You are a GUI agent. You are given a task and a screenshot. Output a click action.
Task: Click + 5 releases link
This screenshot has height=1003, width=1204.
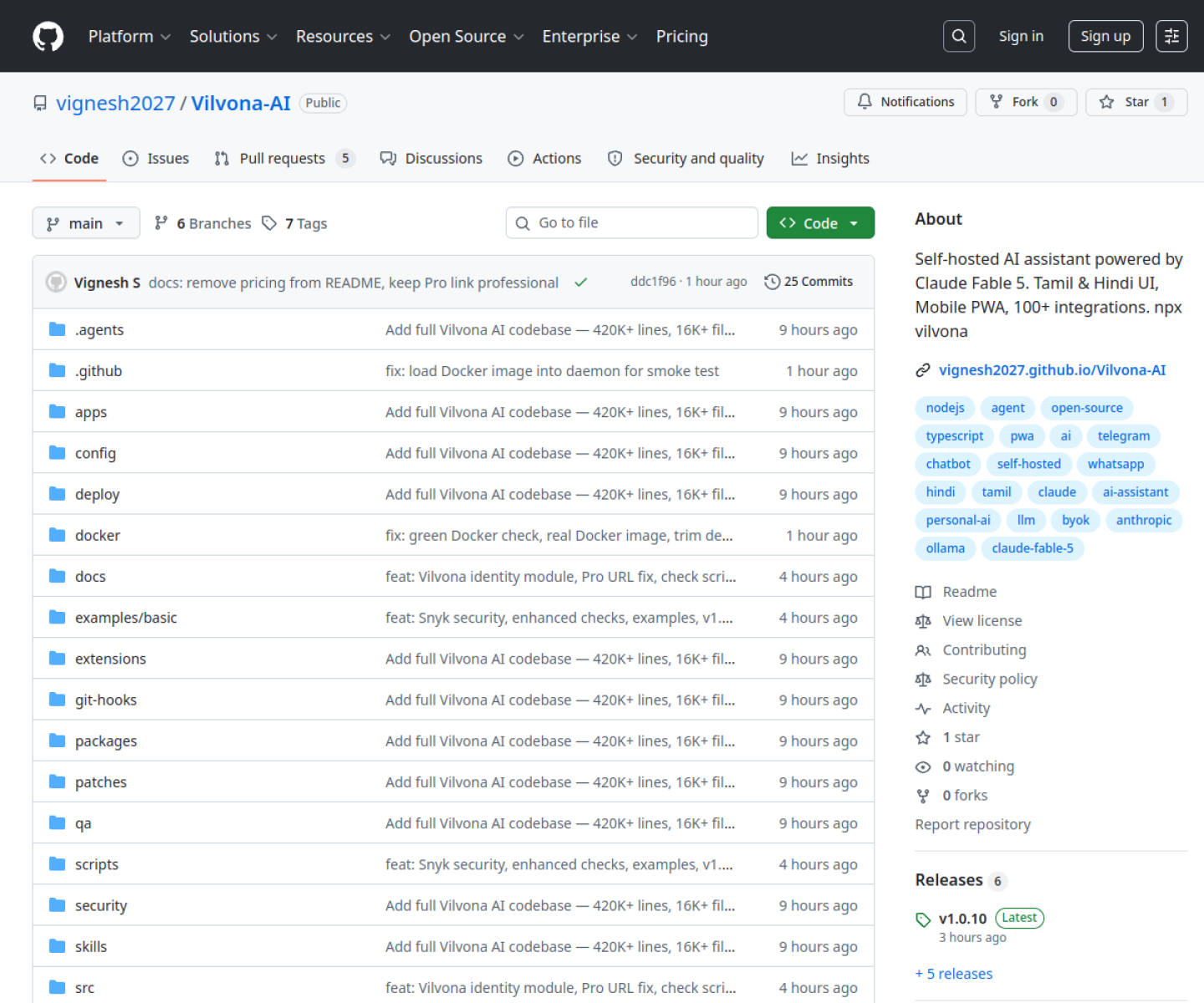[x=954, y=974]
